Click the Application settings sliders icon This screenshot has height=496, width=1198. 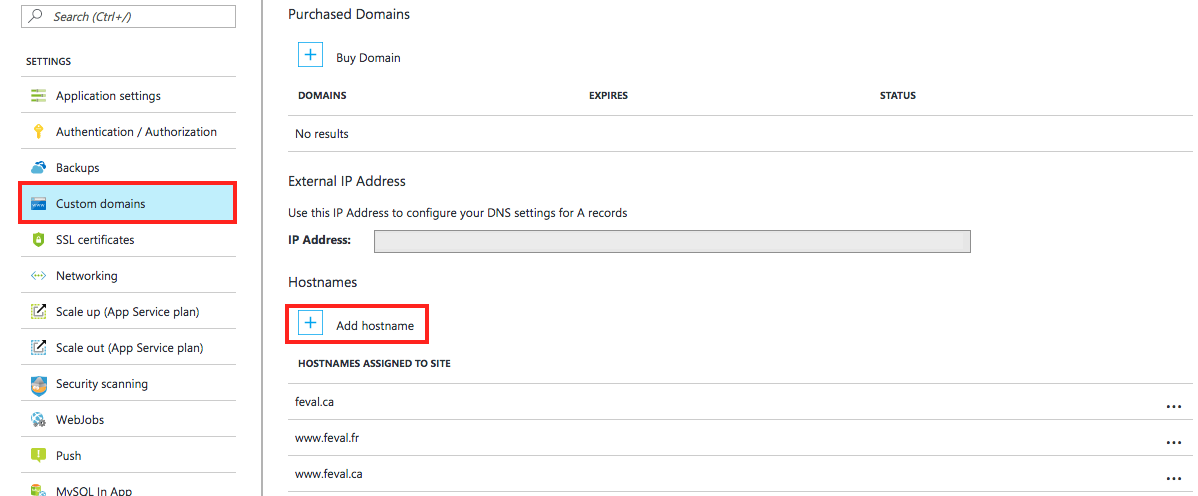tap(39, 96)
